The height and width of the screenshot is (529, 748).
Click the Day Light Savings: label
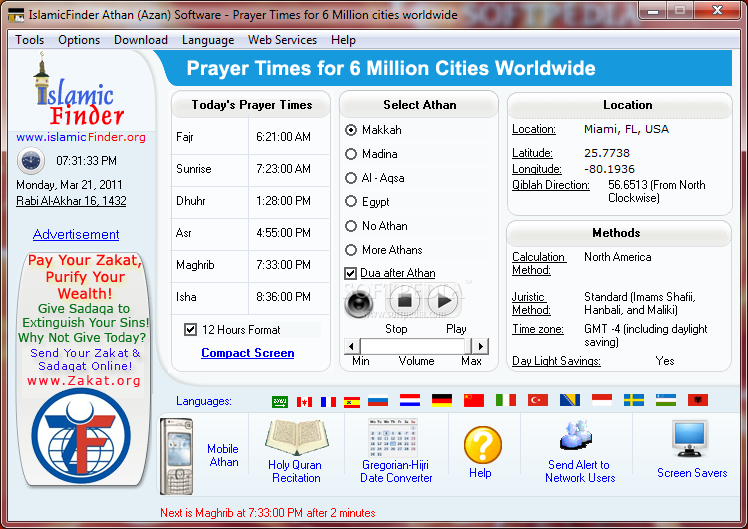[556, 361]
